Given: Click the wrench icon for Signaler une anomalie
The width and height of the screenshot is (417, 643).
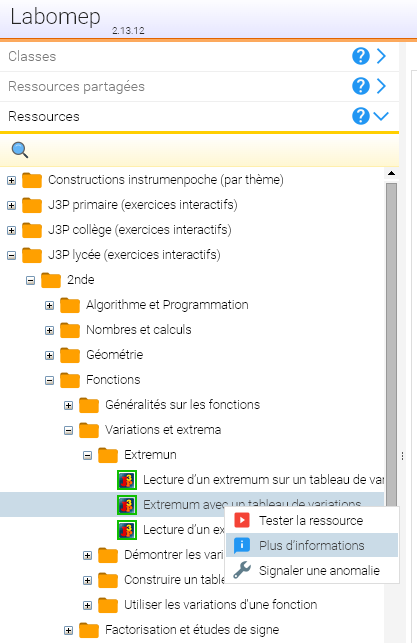Looking at the screenshot, I should tap(242, 570).
